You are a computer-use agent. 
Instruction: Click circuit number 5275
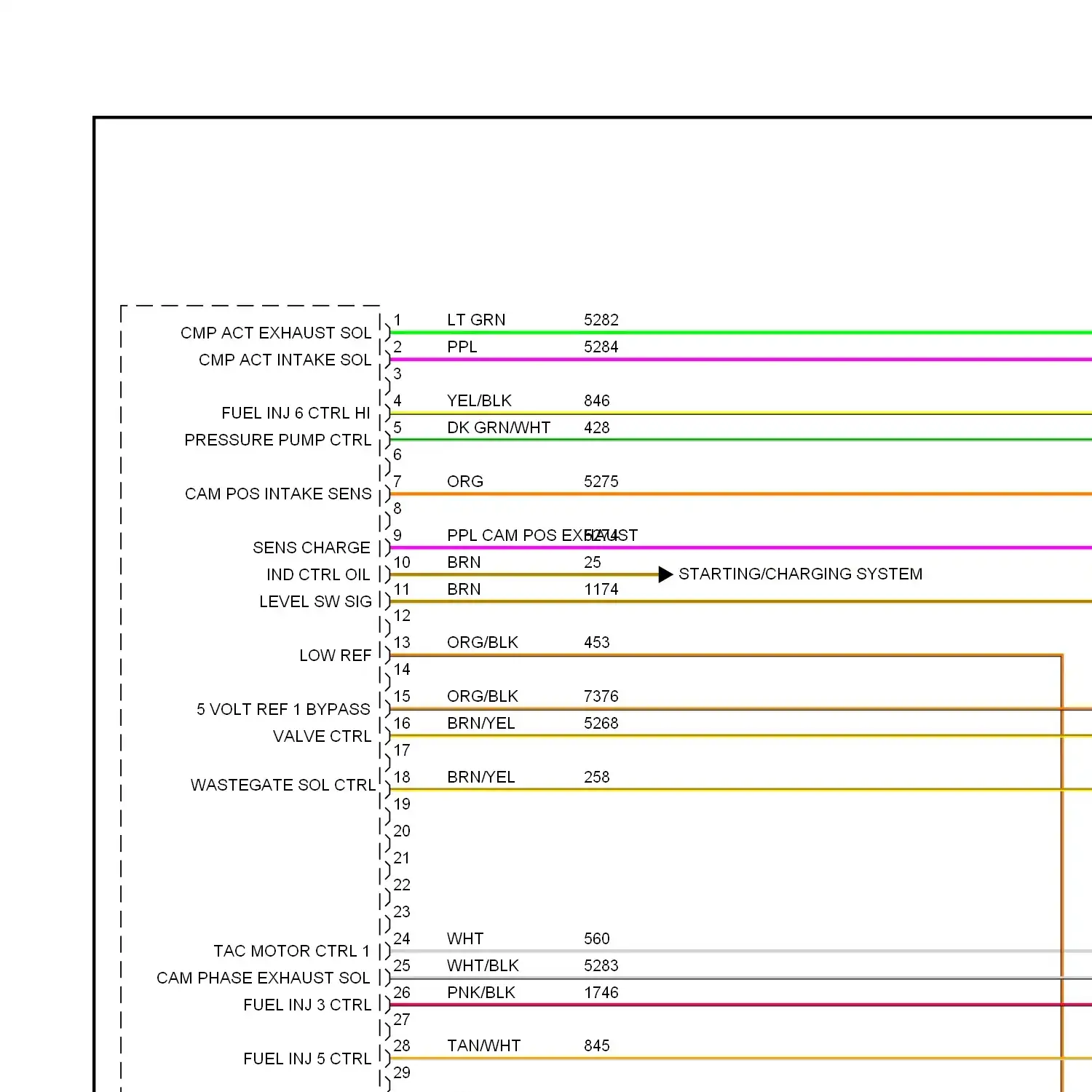(x=601, y=482)
